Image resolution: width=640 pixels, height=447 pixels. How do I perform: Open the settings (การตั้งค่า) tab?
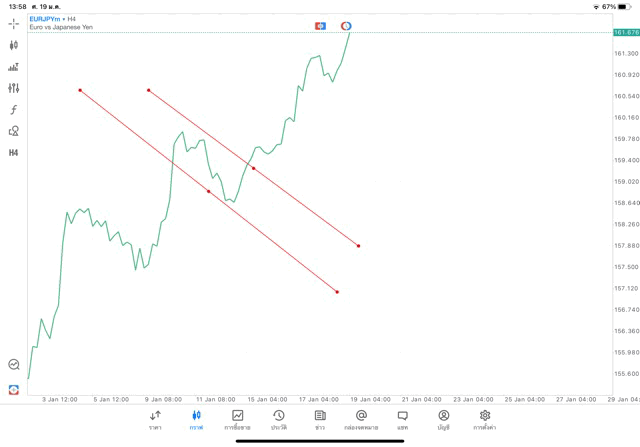tap(485, 419)
